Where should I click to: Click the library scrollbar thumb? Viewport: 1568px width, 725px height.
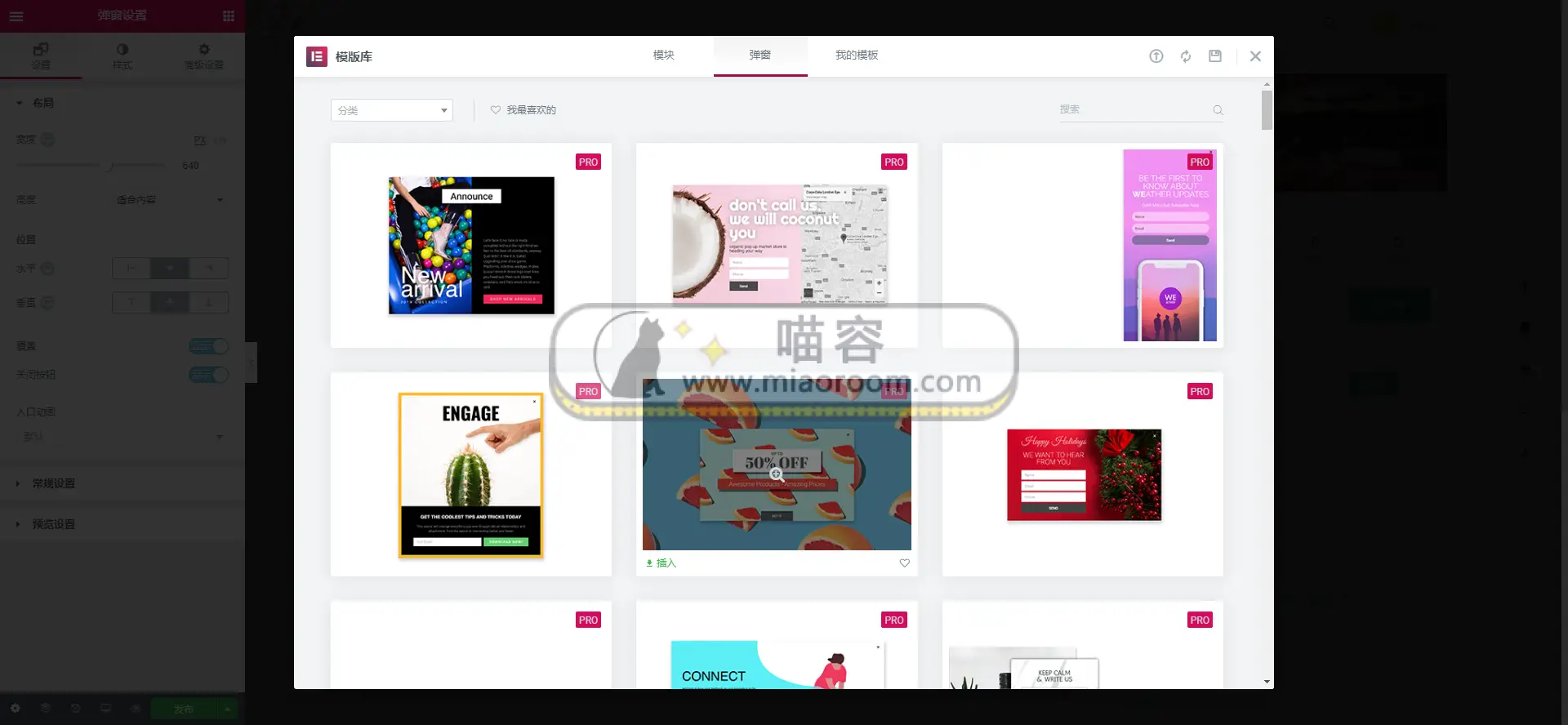[x=1267, y=109]
